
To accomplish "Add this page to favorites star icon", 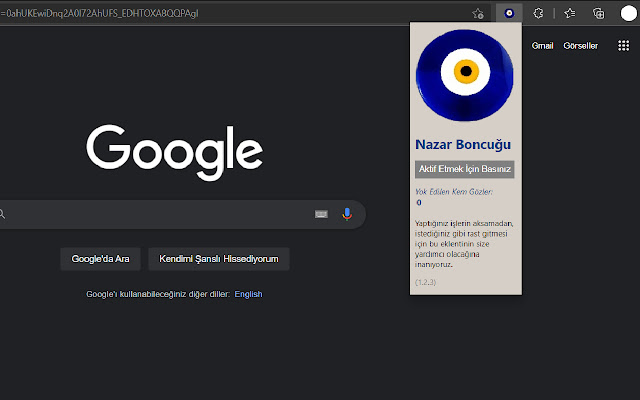I will coord(478,13).
